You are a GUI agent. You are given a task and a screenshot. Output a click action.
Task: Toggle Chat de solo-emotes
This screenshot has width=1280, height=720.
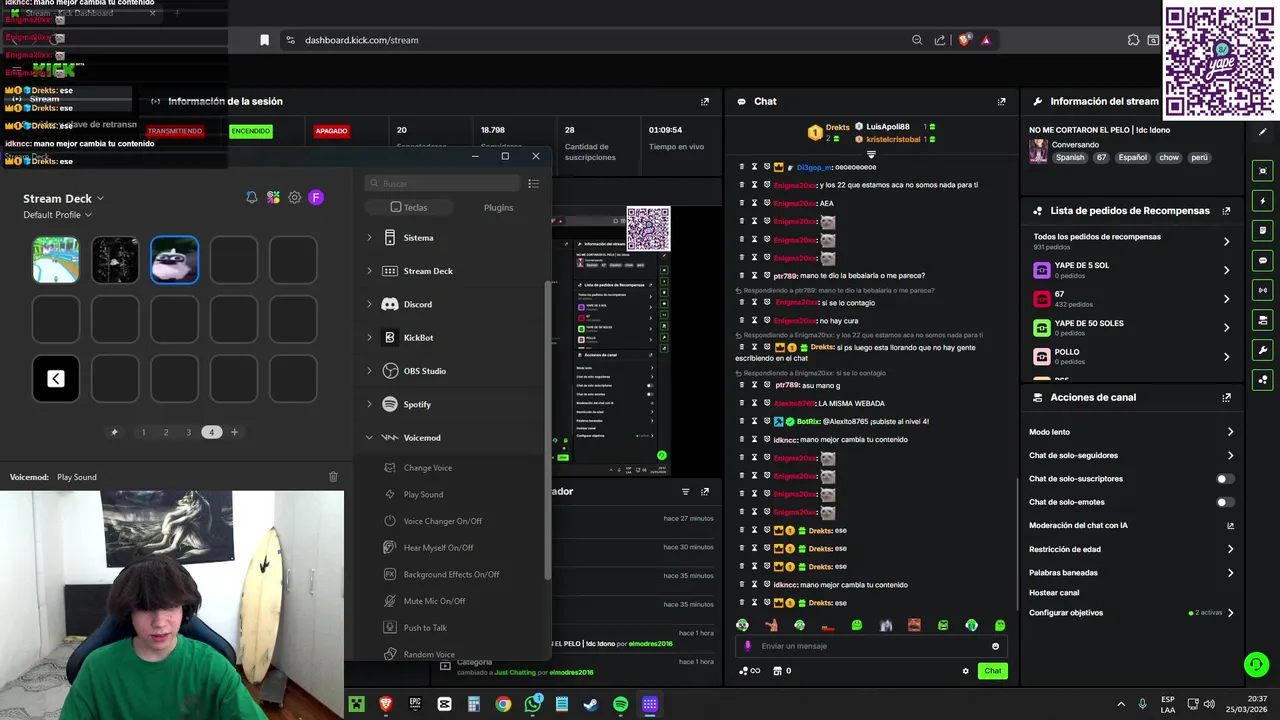(1224, 502)
